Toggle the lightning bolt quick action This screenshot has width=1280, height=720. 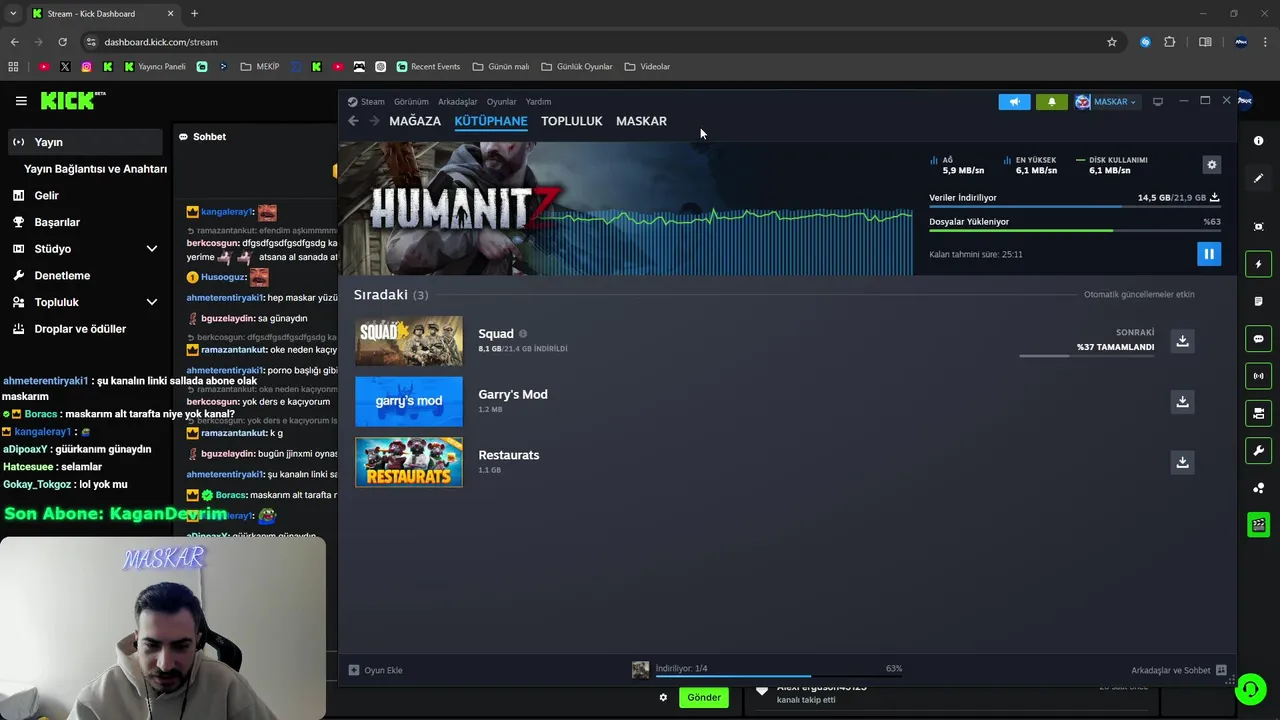tap(1259, 264)
